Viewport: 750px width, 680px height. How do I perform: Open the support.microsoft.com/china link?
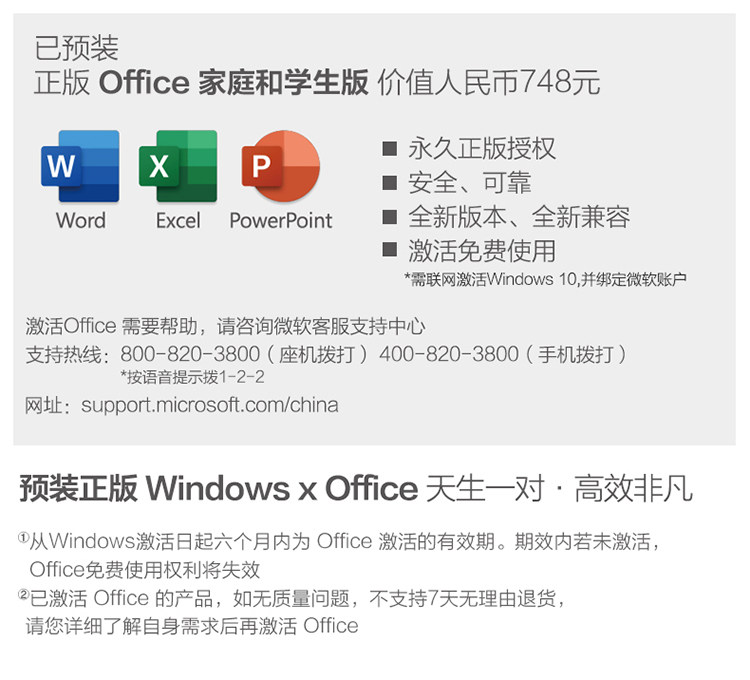click(210, 406)
